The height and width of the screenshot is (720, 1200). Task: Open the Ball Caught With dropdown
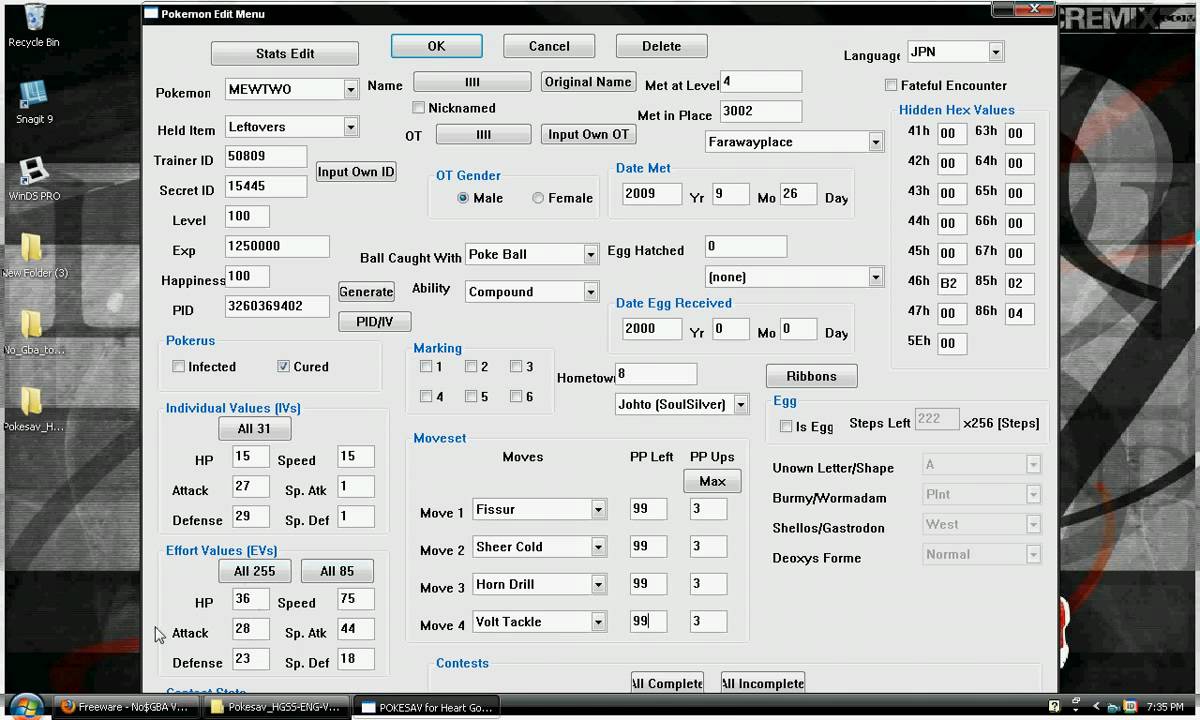[x=590, y=254]
